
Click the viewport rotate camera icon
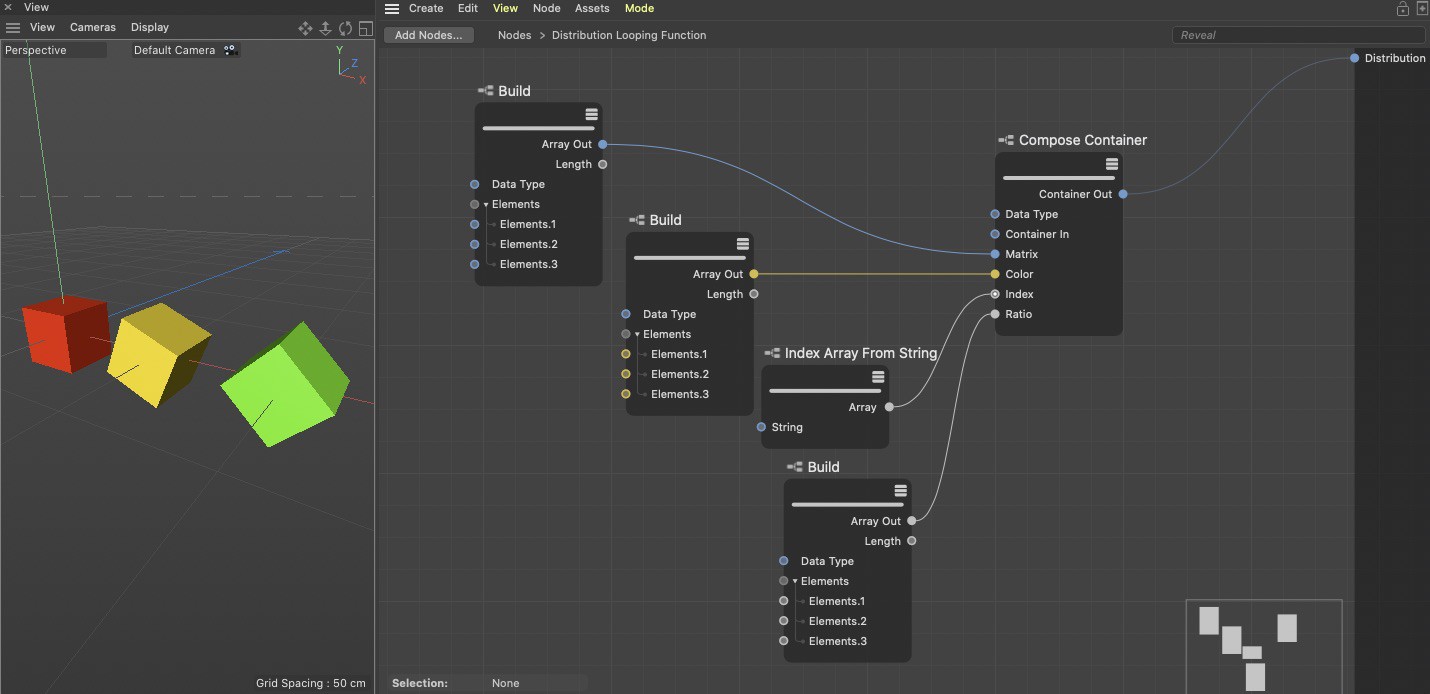click(x=346, y=28)
